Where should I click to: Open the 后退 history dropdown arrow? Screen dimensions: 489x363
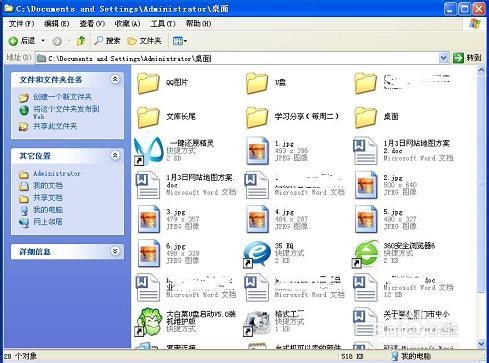[x=43, y=41]
